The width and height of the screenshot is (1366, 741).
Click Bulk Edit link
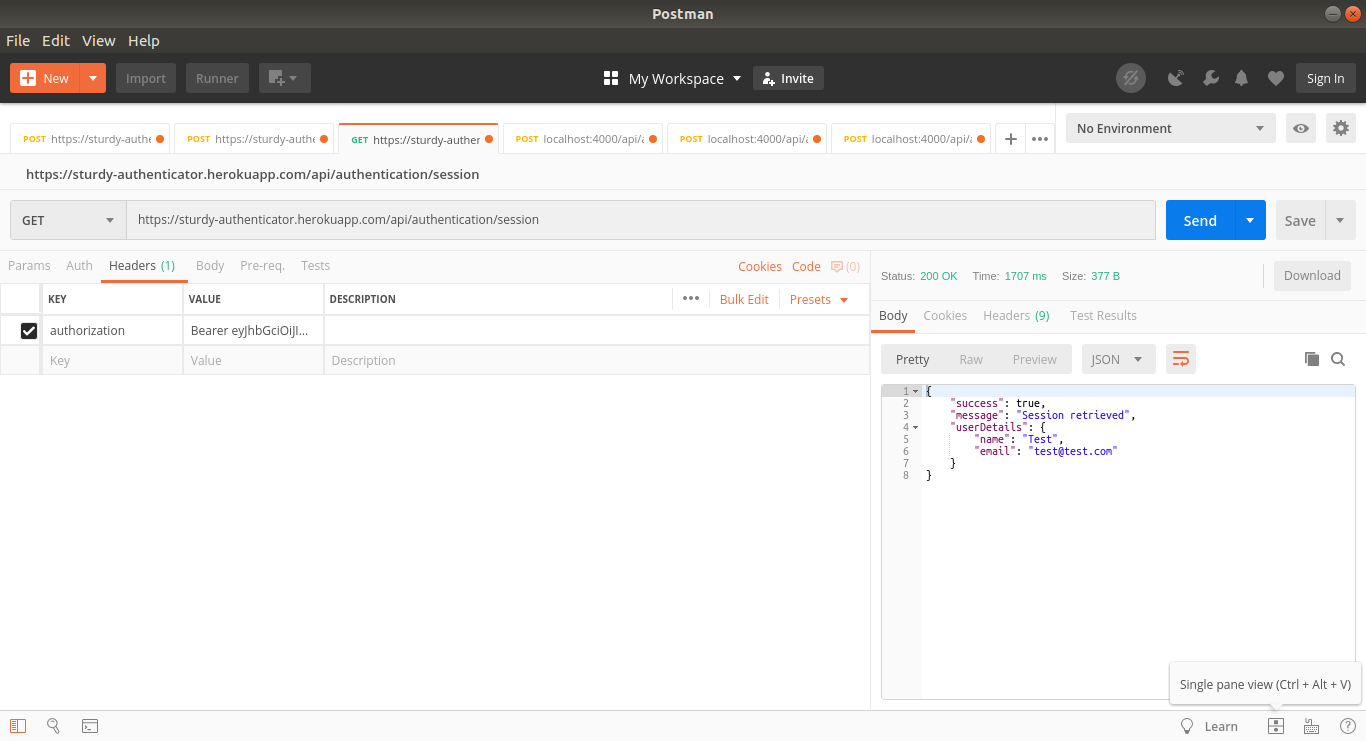[744, 299]
